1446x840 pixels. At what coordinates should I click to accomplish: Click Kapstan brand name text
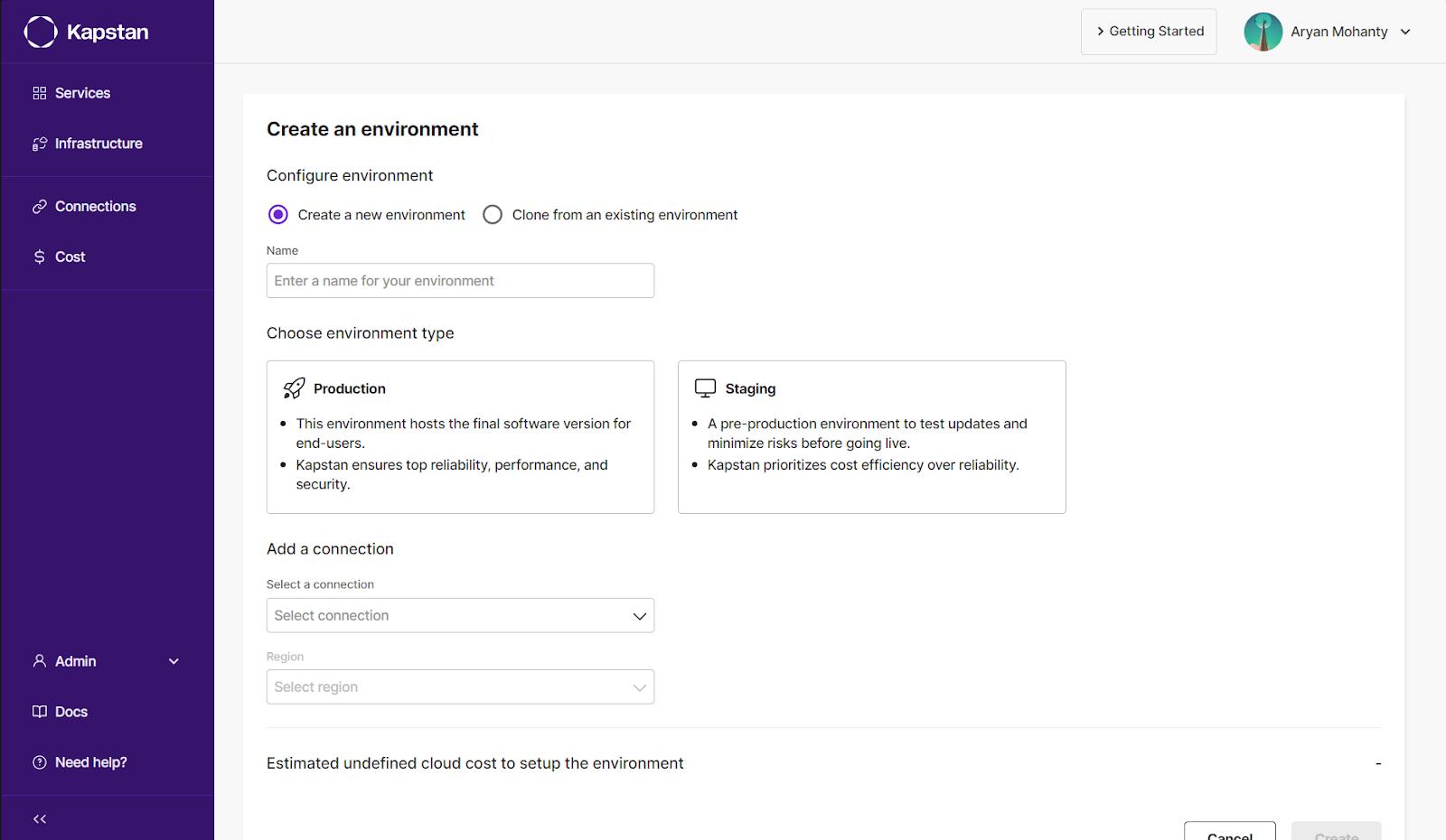point(108,33)
